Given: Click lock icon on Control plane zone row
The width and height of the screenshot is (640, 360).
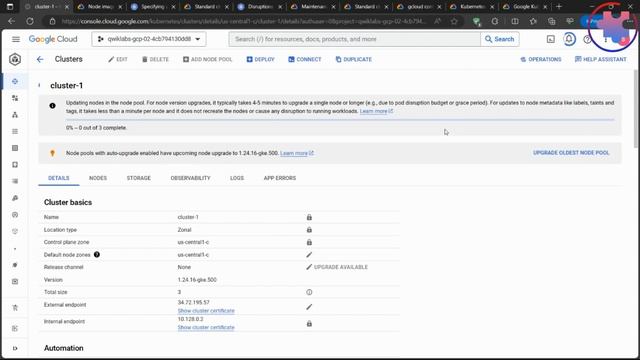Looking at the screenshot, I should coord(309,242).
